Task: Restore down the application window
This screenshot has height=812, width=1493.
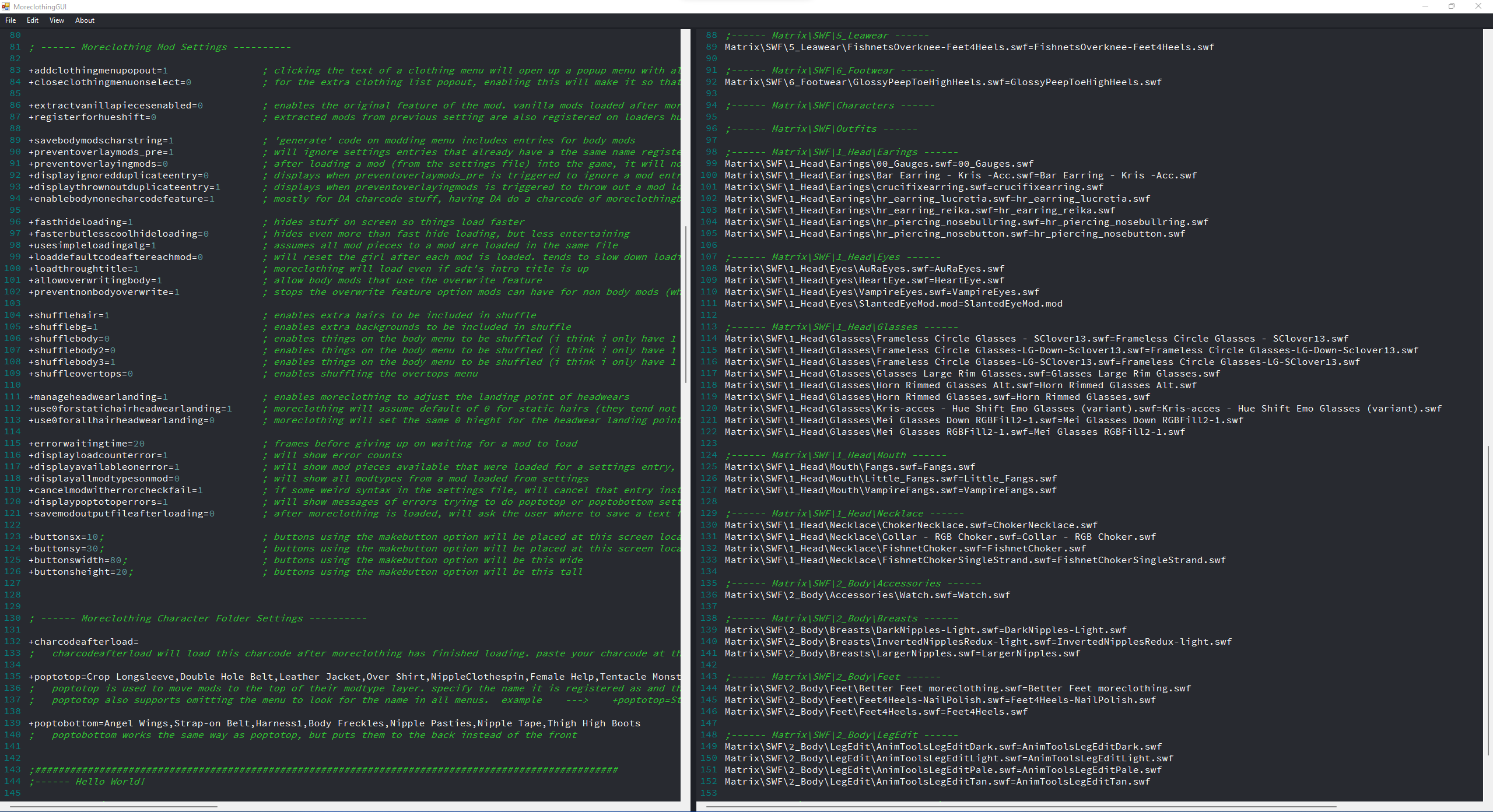Action: click(x=1452, y=6)
